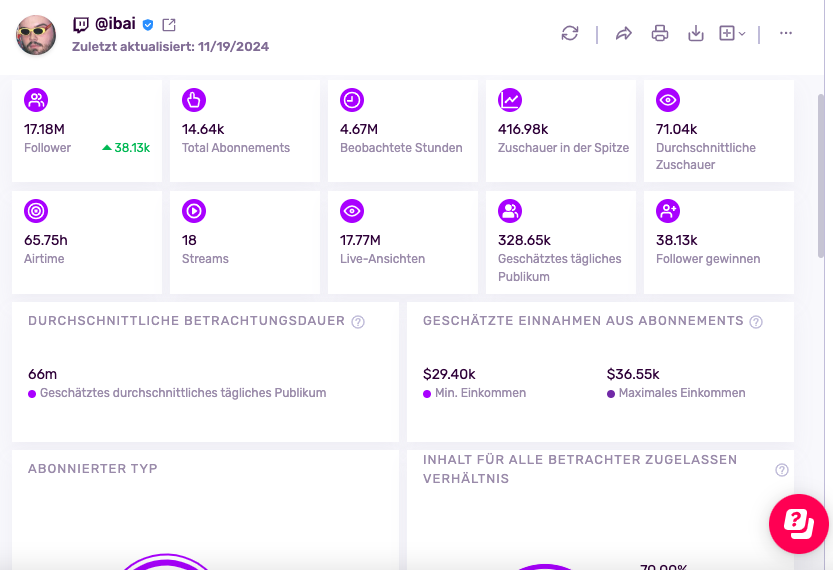Viewport: 833px width, 570px height.
Task: Click the Min. Einkommen legend dot
Action: click(x=427, y=394)
